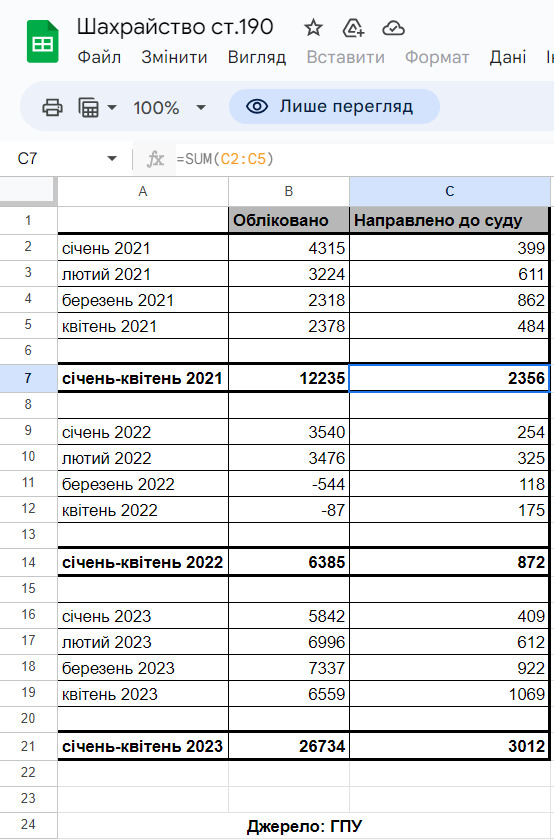This screenshot has height=840, width=554.
Task: Expand the filter views dropdown arrow
Action: [x=112, y=108]
